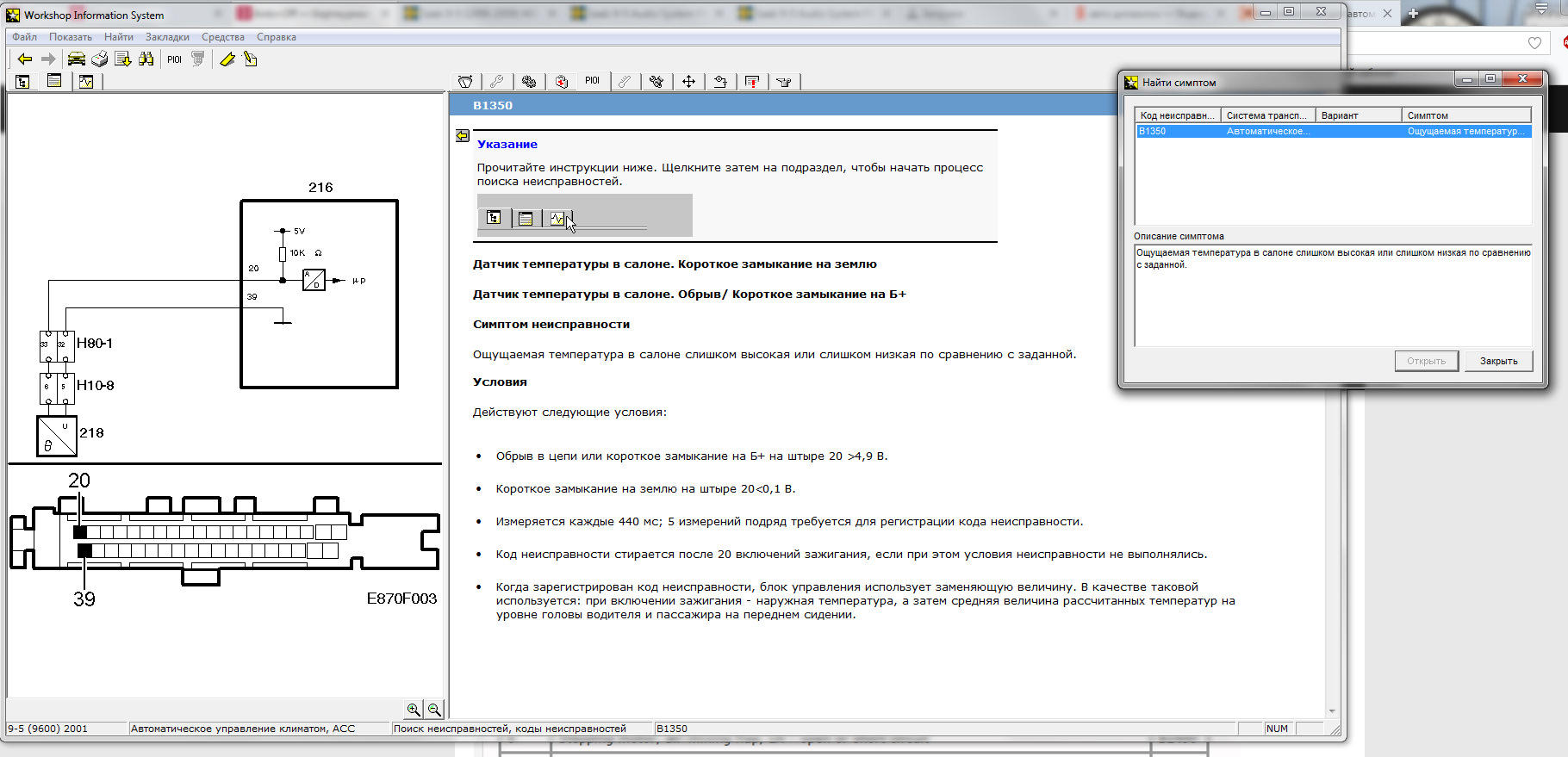
Task: Open the oil can tab
Action: pyautogui.click(x=784, y=82)
